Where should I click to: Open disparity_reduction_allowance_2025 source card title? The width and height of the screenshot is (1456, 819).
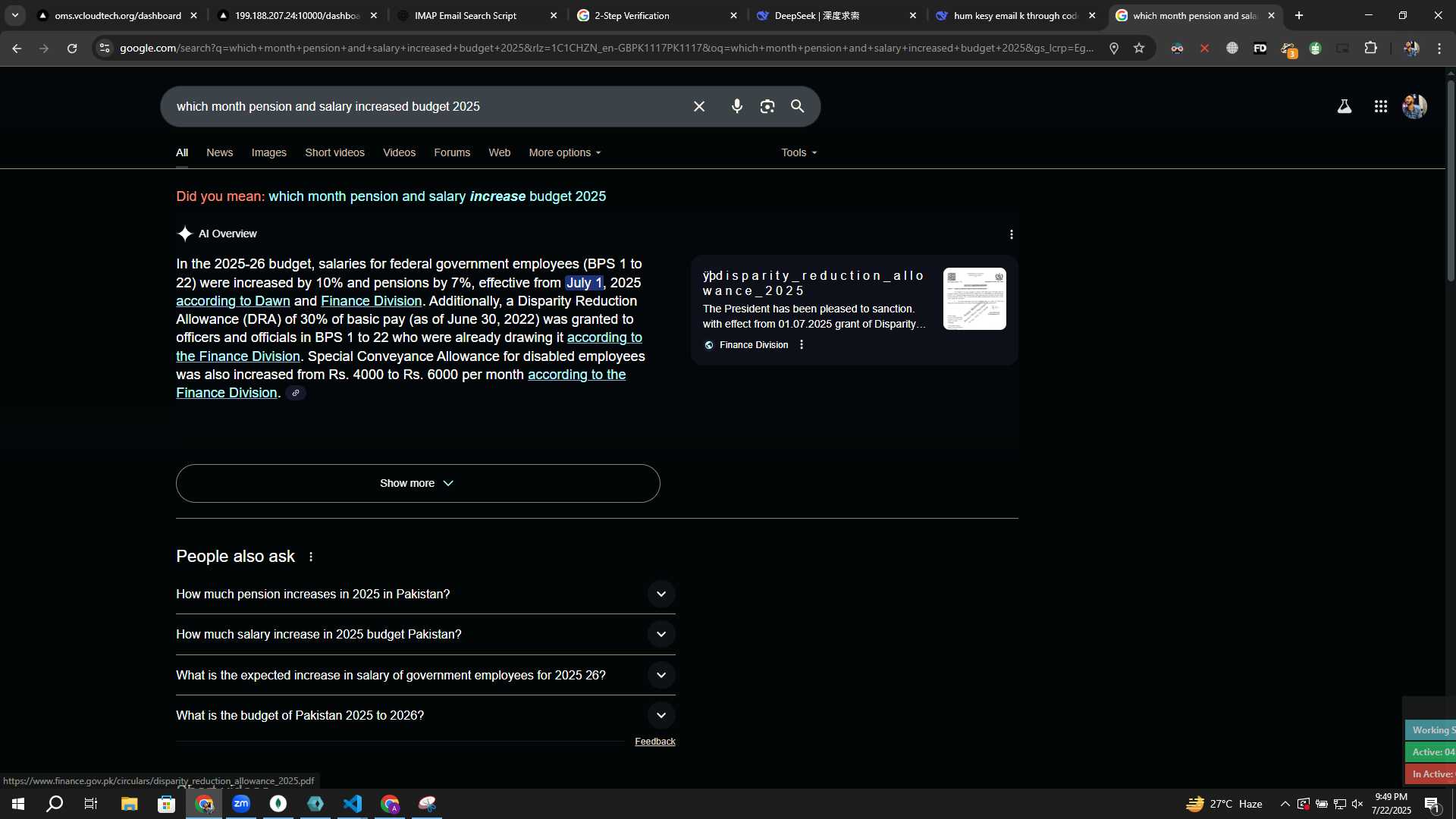tap(814, 283)
